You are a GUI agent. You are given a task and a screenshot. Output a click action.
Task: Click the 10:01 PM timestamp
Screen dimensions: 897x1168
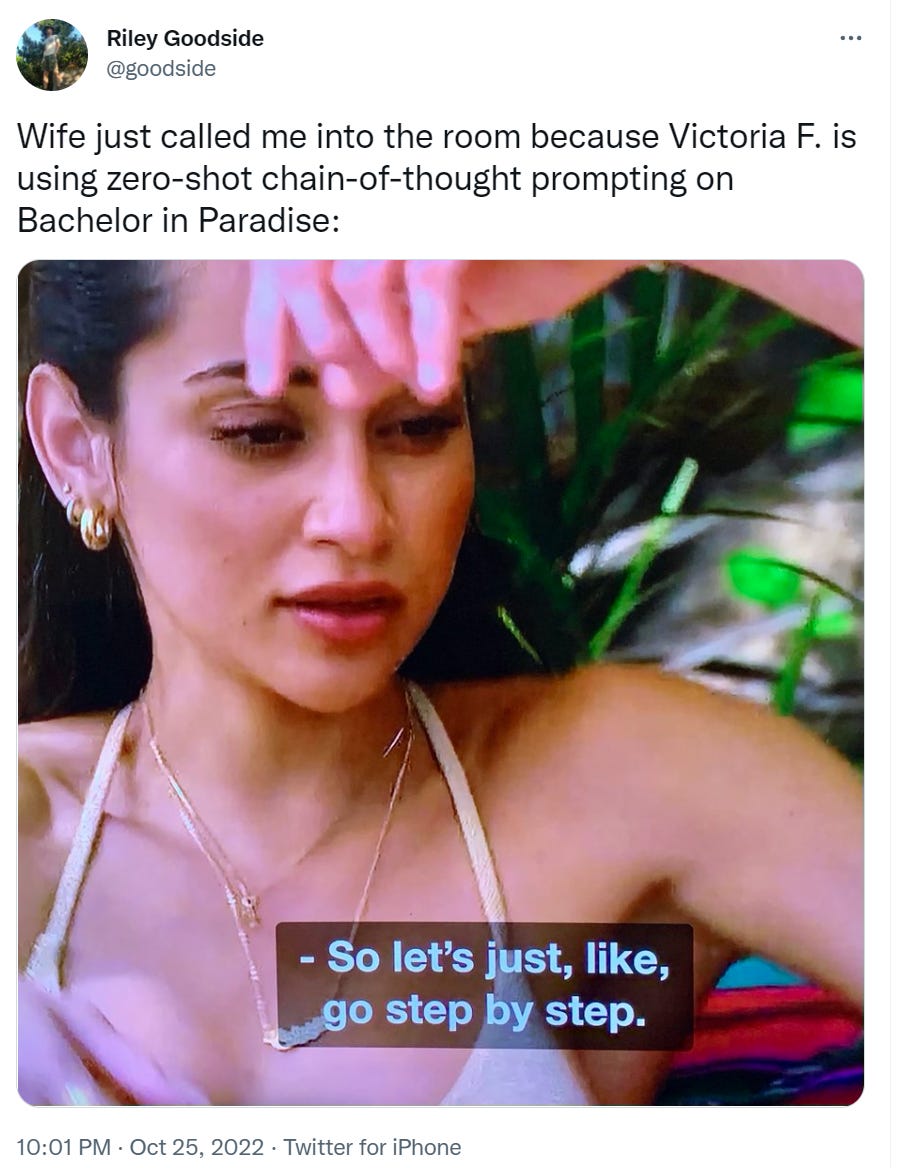tap(63, 1147)
